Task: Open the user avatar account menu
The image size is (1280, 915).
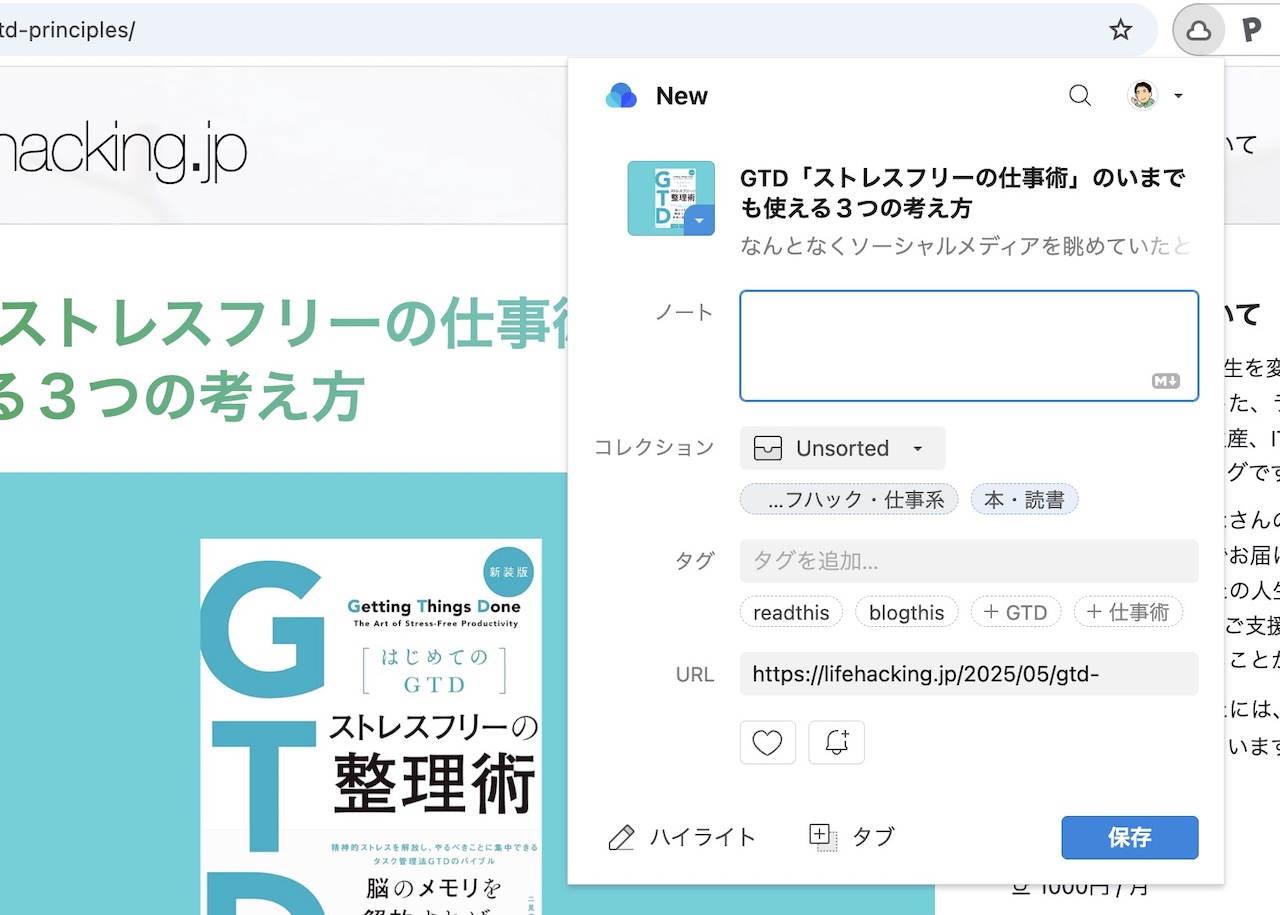Action: click(x=1155, y=96)
